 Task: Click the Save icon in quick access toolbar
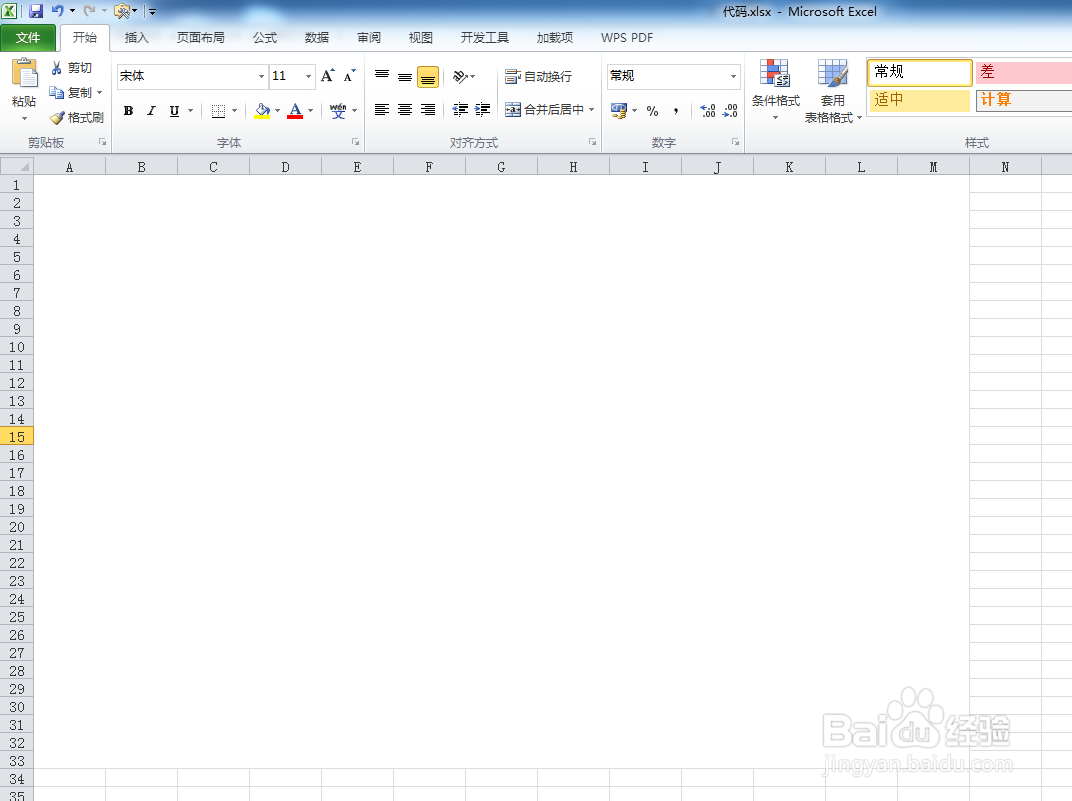pyautogui.click(x=36, y=10)
